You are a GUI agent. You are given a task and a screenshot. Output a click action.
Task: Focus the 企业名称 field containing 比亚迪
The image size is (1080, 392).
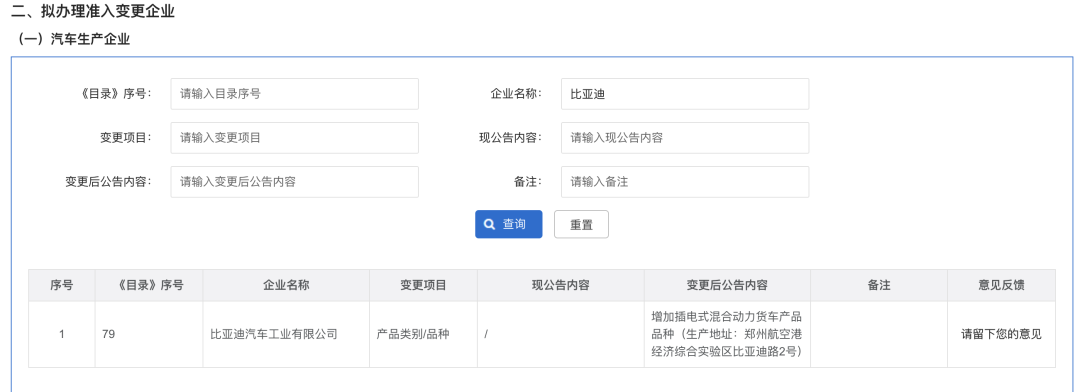tap(685, 94)
